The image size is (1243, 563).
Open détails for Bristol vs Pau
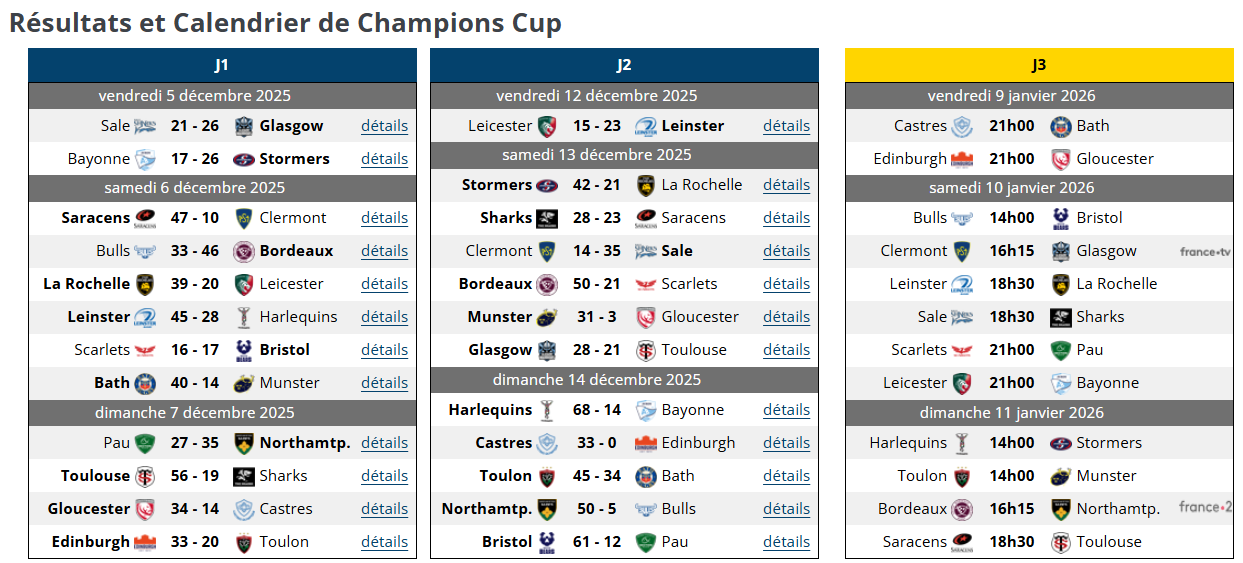(786, 542)
